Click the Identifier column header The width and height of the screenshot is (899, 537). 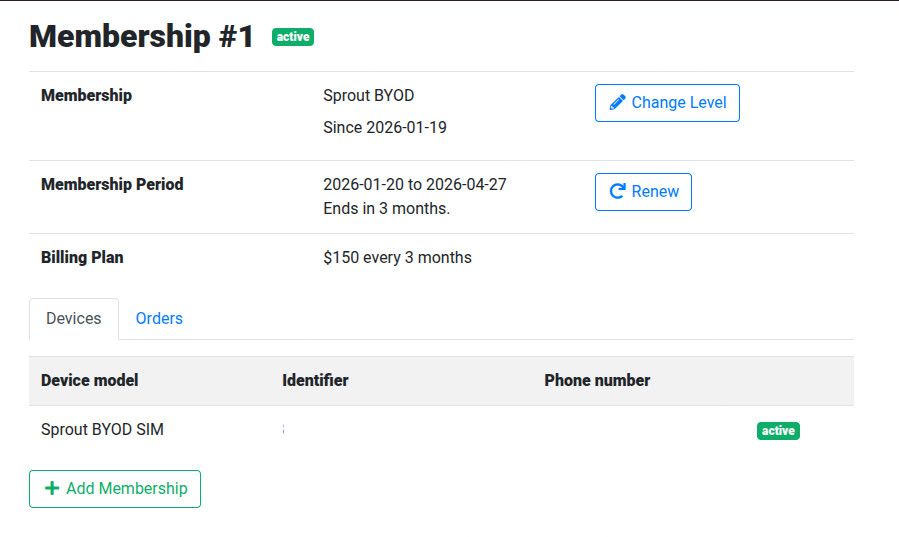[x=315, y=380]
